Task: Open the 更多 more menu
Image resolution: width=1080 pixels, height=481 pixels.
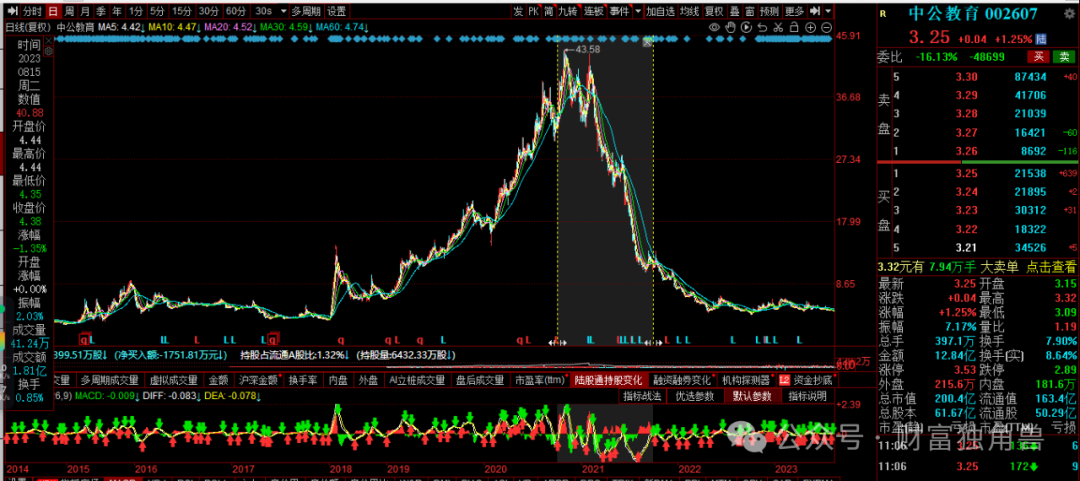Action: pyautogui.click(x=794, y=11)
